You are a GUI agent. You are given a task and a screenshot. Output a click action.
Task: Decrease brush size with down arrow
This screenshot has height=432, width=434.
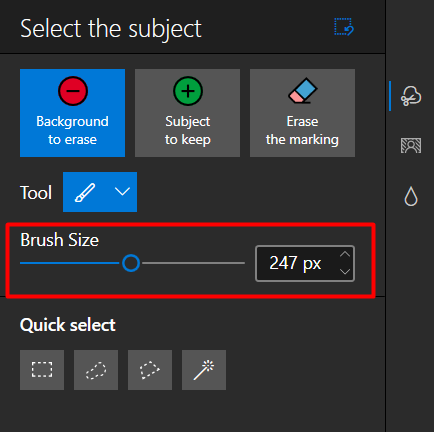pos(345,272)
